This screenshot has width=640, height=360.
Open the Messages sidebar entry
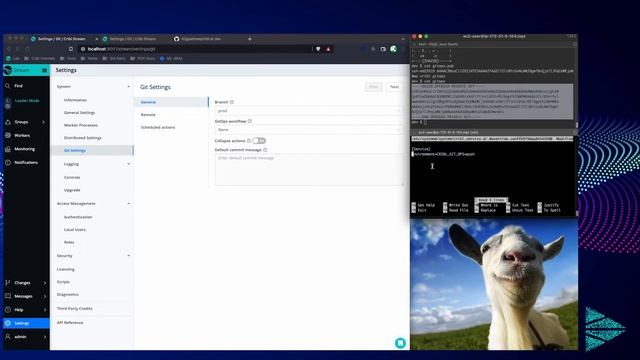(23, 296)
